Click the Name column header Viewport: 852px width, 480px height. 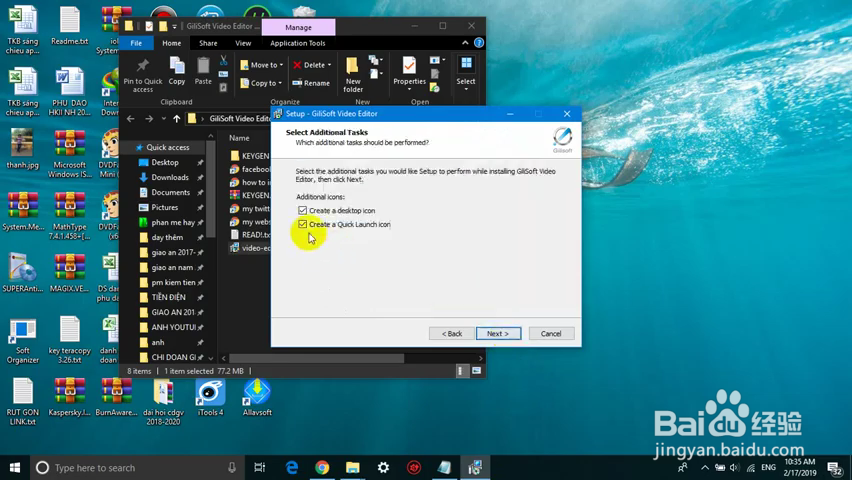(x=239, y=138)
